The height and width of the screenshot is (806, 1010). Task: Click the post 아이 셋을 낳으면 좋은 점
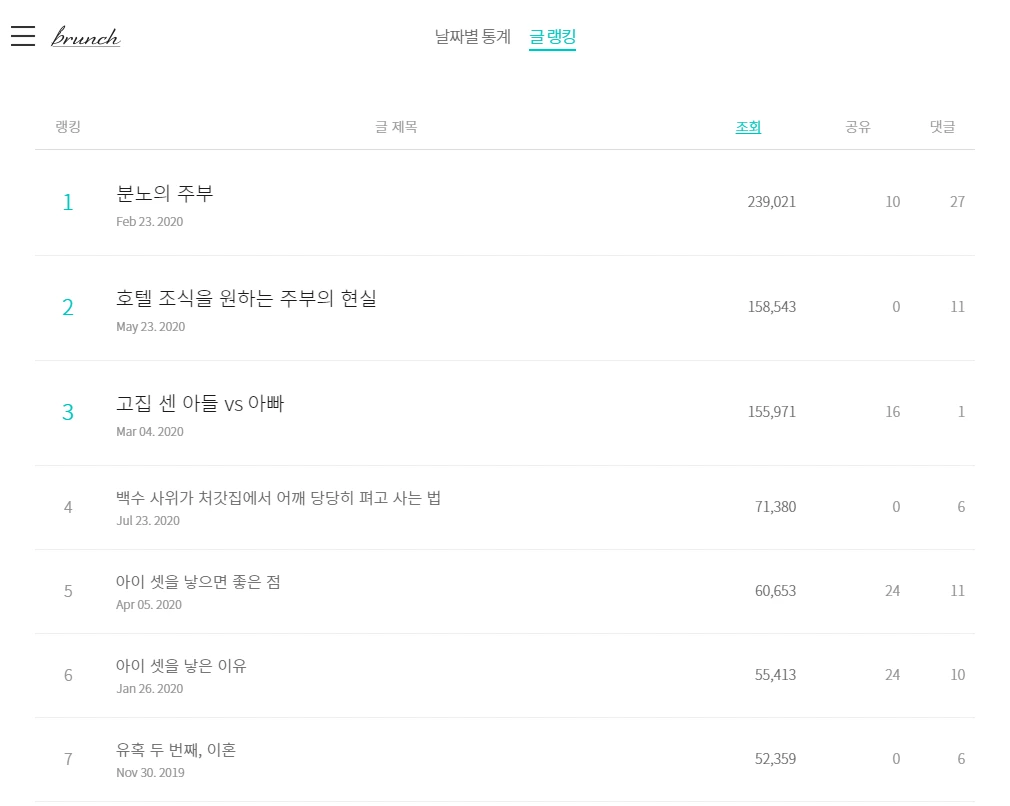click(197, 581)
